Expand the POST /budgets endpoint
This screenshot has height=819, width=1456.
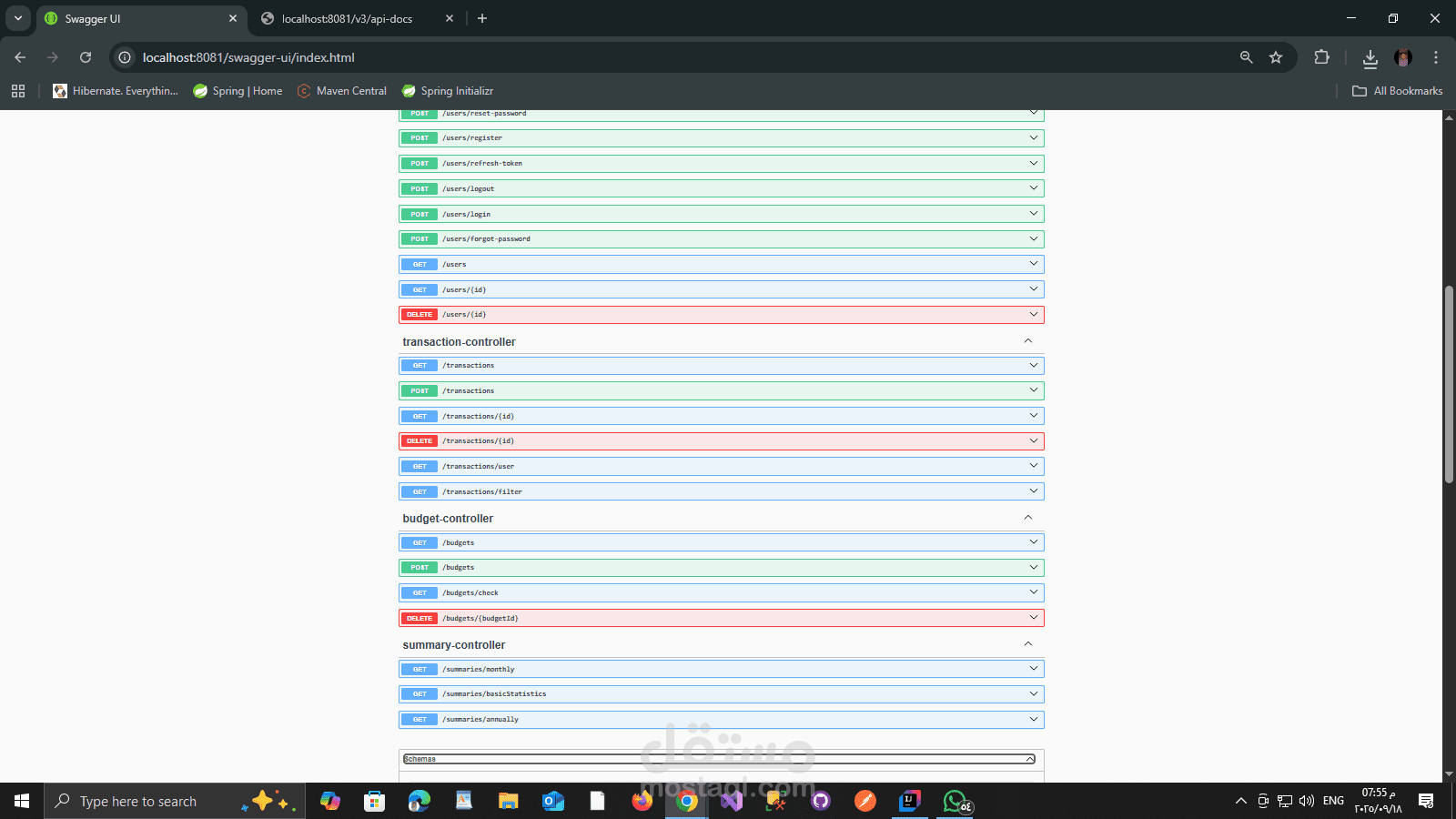tap(722, 568)
